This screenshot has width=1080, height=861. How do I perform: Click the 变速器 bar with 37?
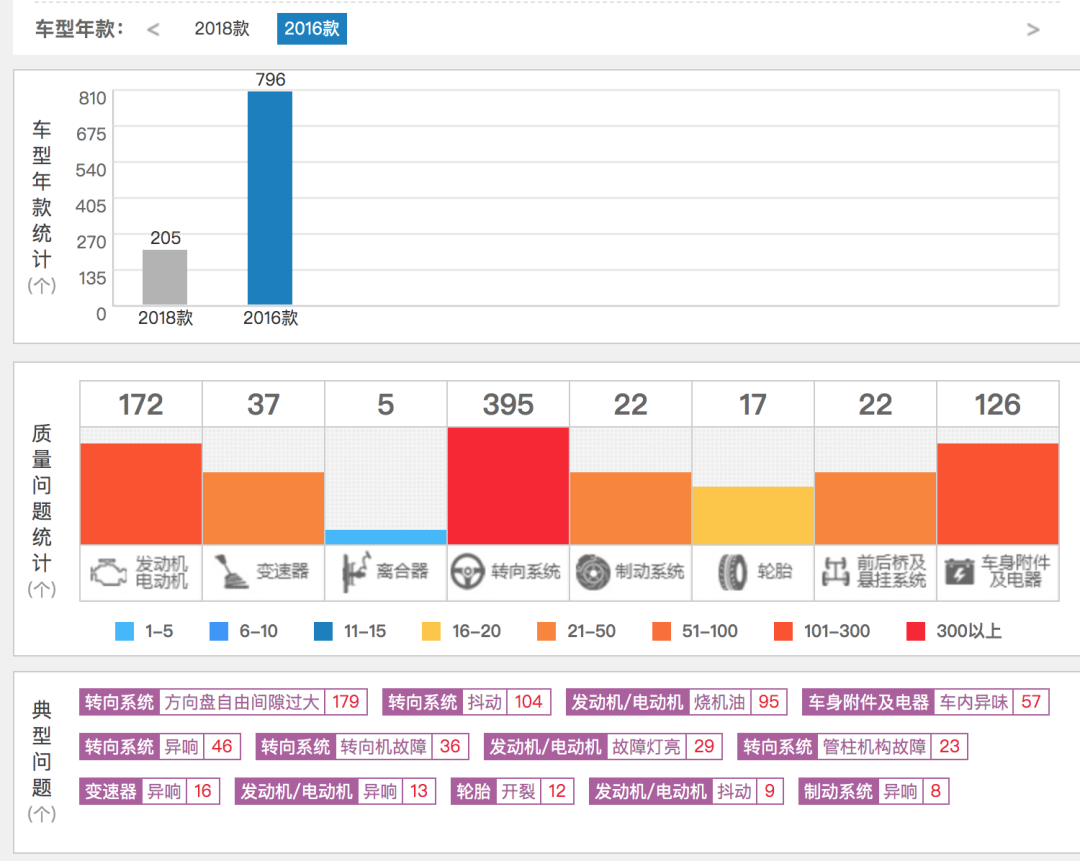(263, 508)
